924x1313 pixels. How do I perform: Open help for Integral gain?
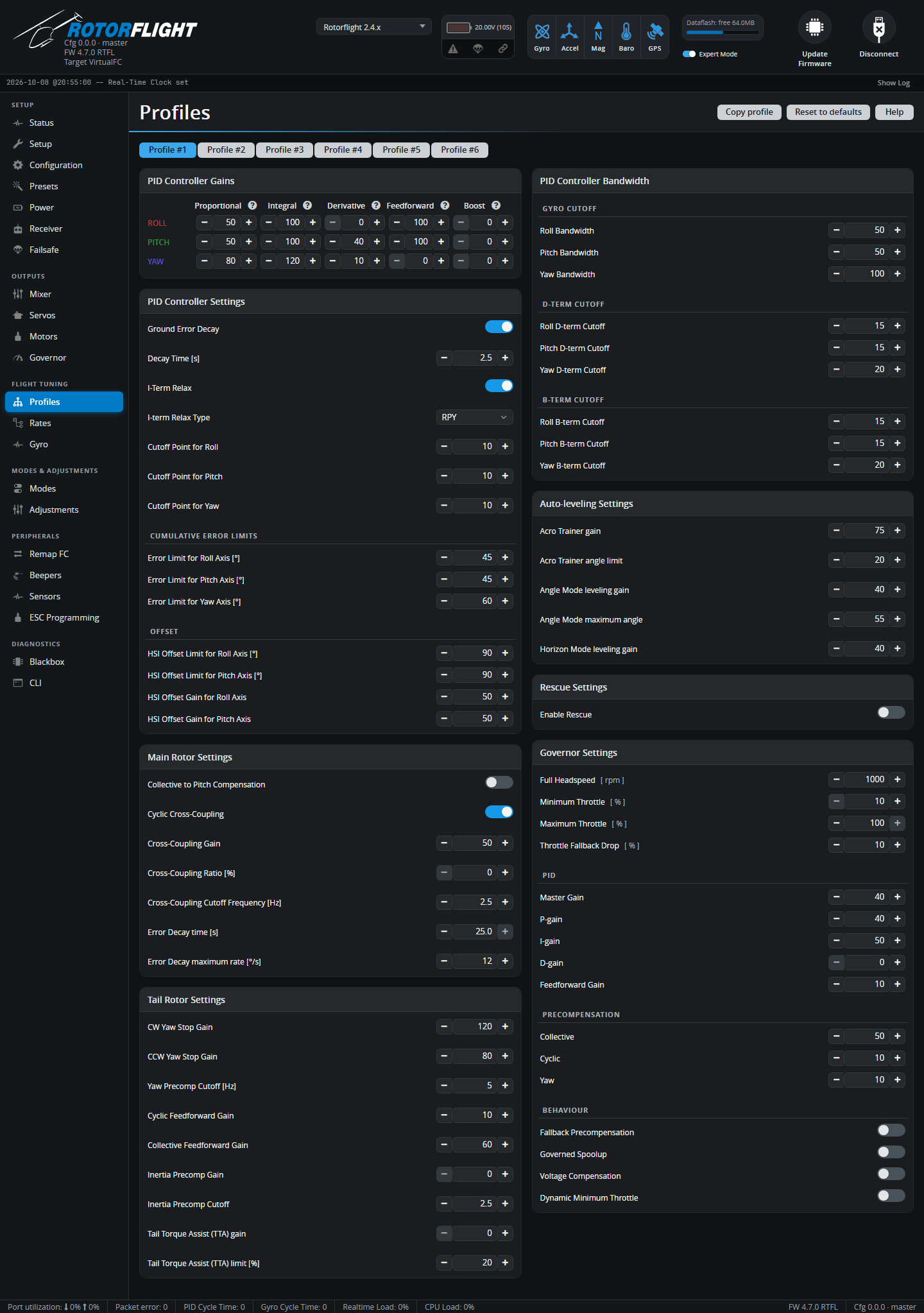click(x=307, y=205)
